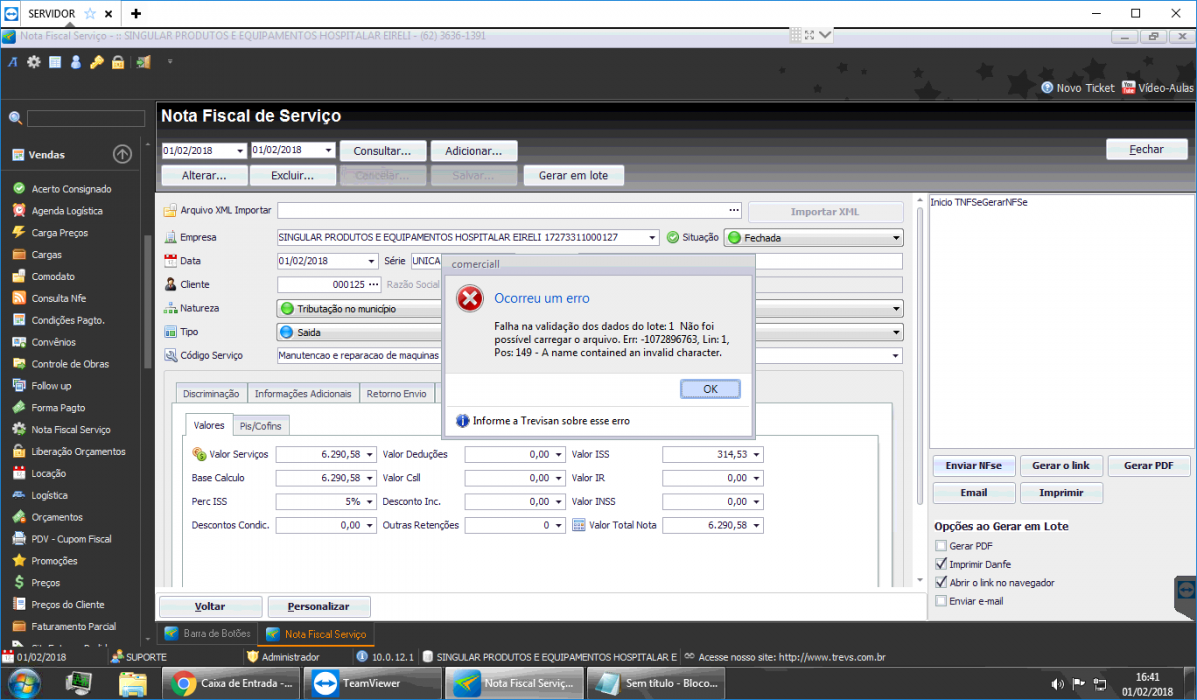
Task: Expand the Perc ISS dropdown arrow
Action: pyautogui.click(x=369, y=502)
